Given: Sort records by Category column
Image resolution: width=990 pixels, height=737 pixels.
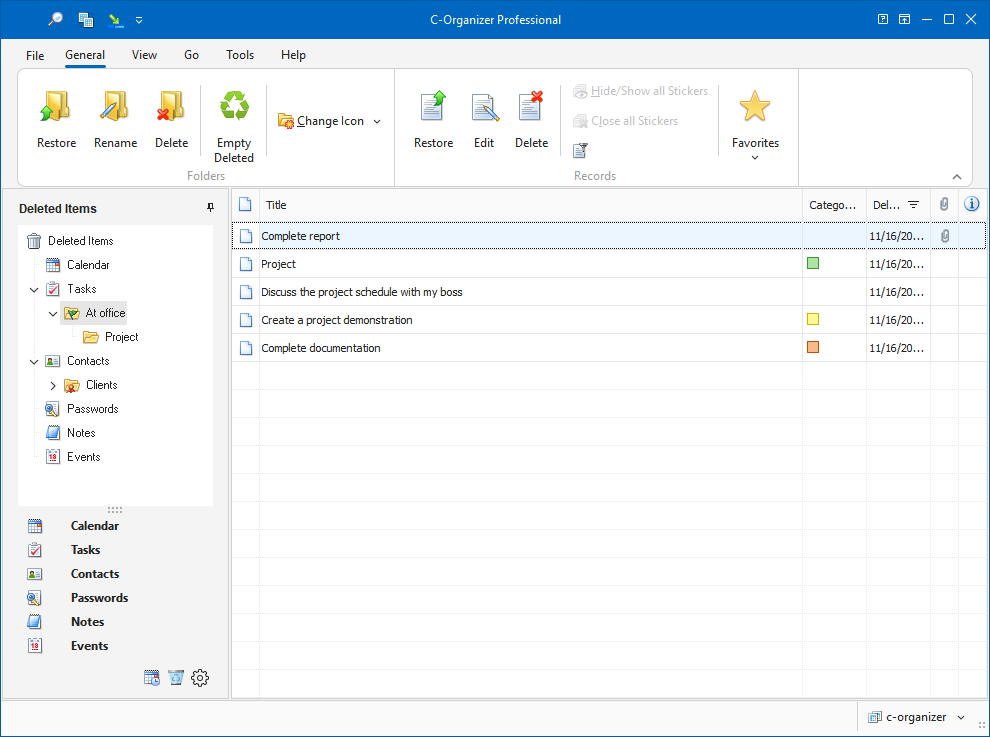Looking at the screenshot, I should tap(834, 205).
